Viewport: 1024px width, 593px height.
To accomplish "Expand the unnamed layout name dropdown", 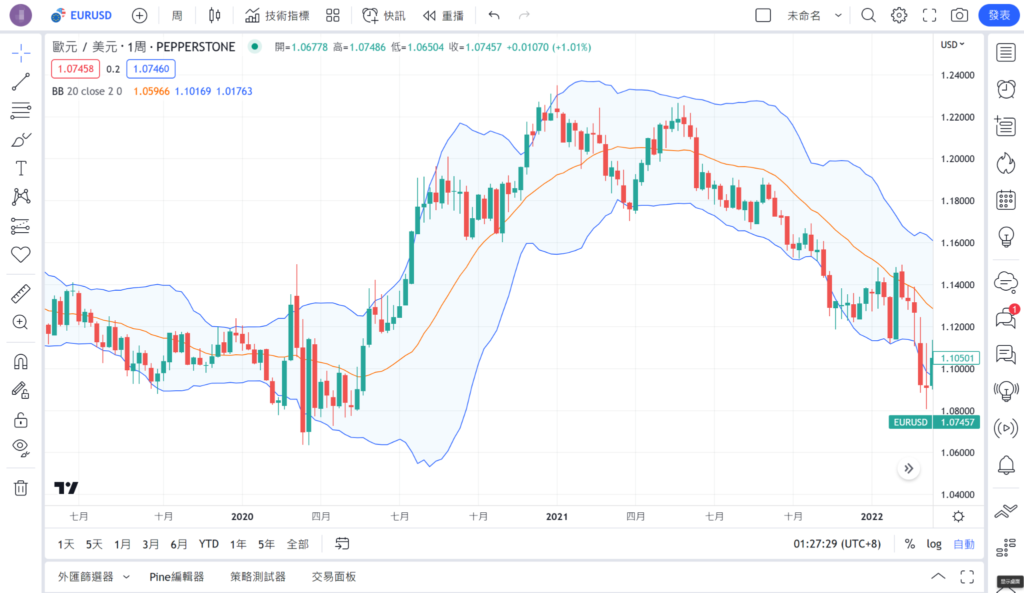I will [x=838, y=15].
